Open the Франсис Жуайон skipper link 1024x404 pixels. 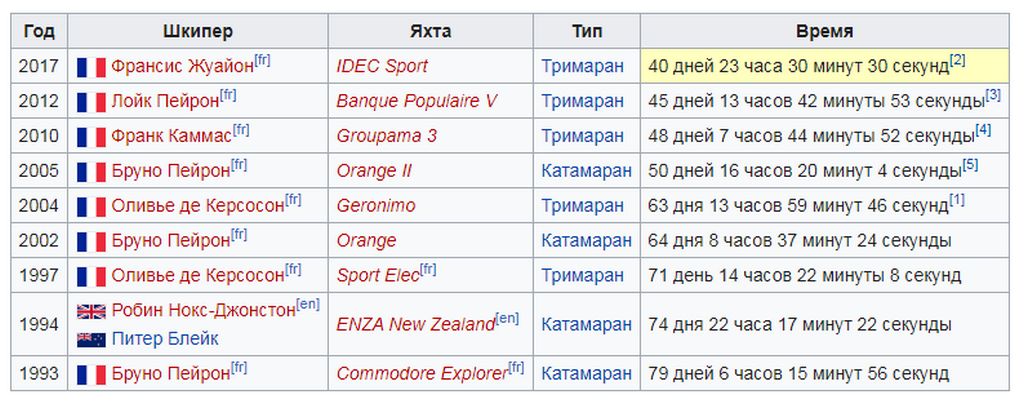[x=182, y=67]
